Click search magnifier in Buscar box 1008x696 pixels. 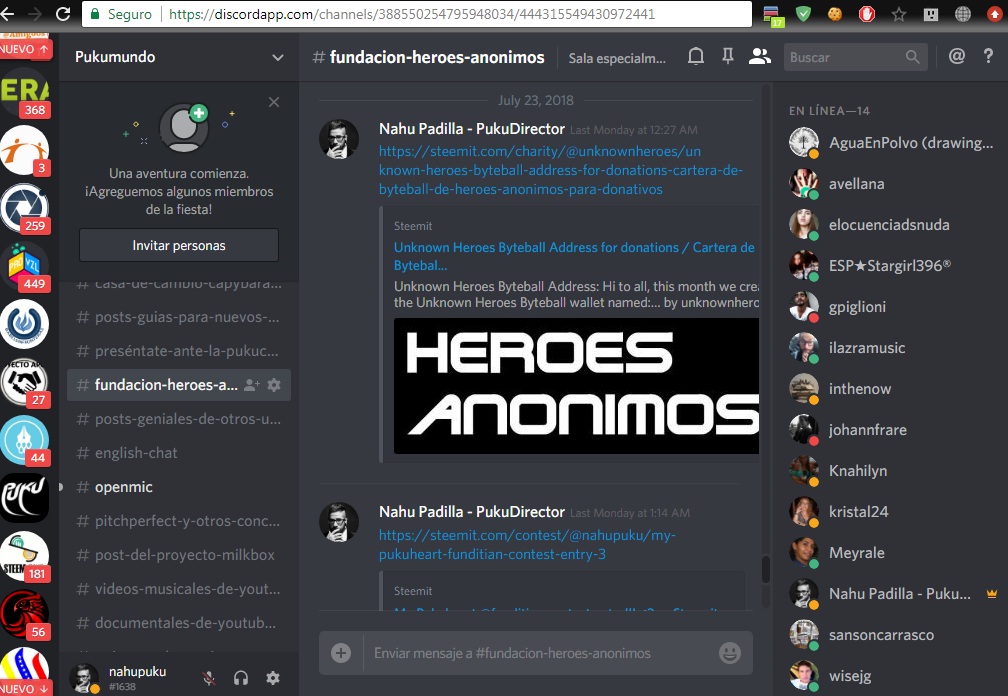pos(912,57)
